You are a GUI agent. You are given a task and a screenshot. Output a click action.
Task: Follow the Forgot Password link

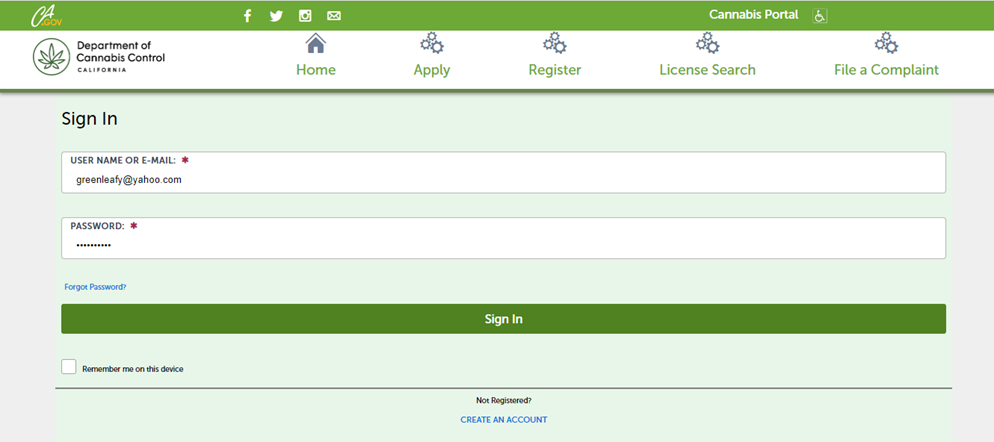95,287
